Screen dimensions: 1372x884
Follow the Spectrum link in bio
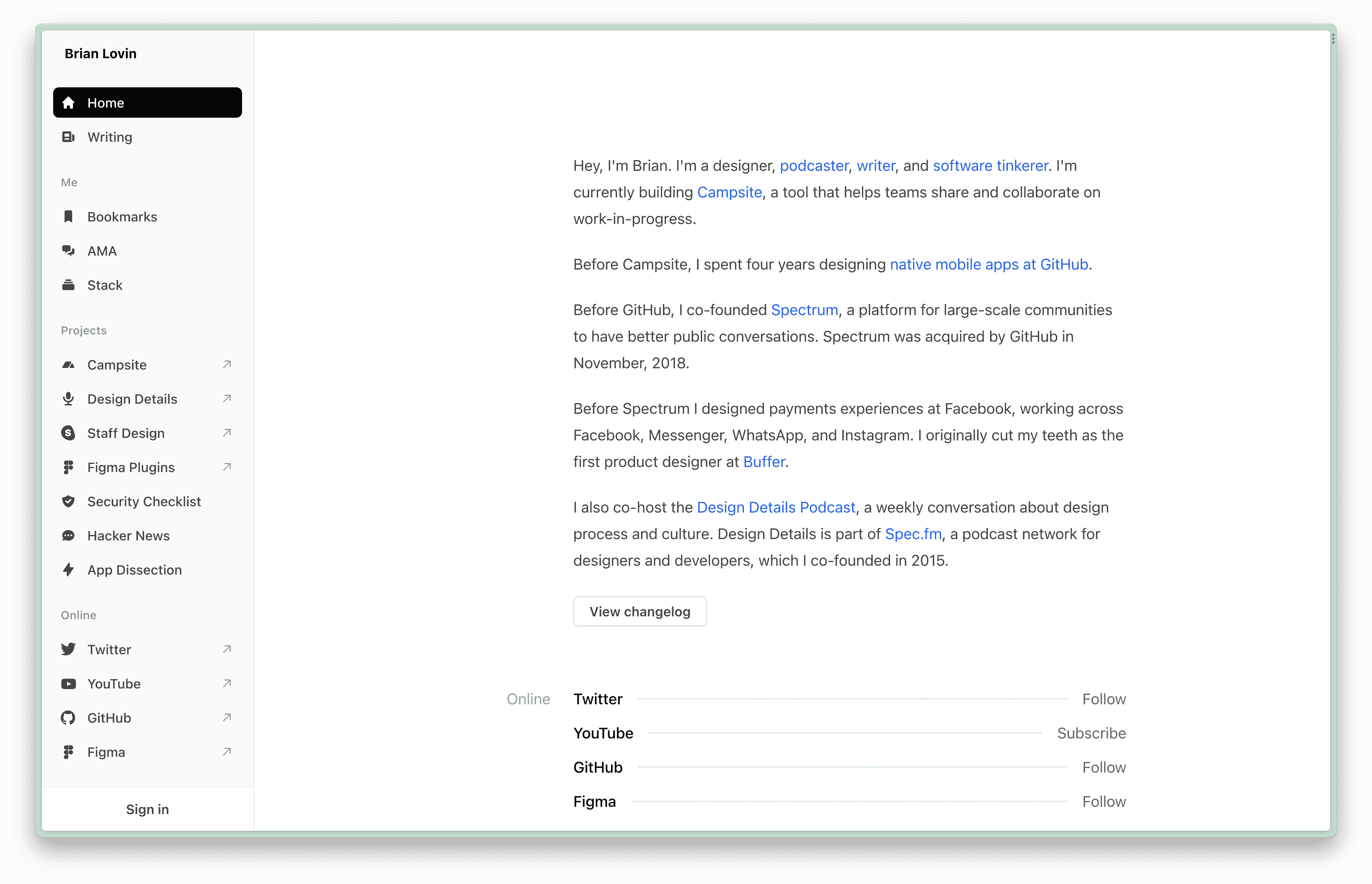coord(804,310)
